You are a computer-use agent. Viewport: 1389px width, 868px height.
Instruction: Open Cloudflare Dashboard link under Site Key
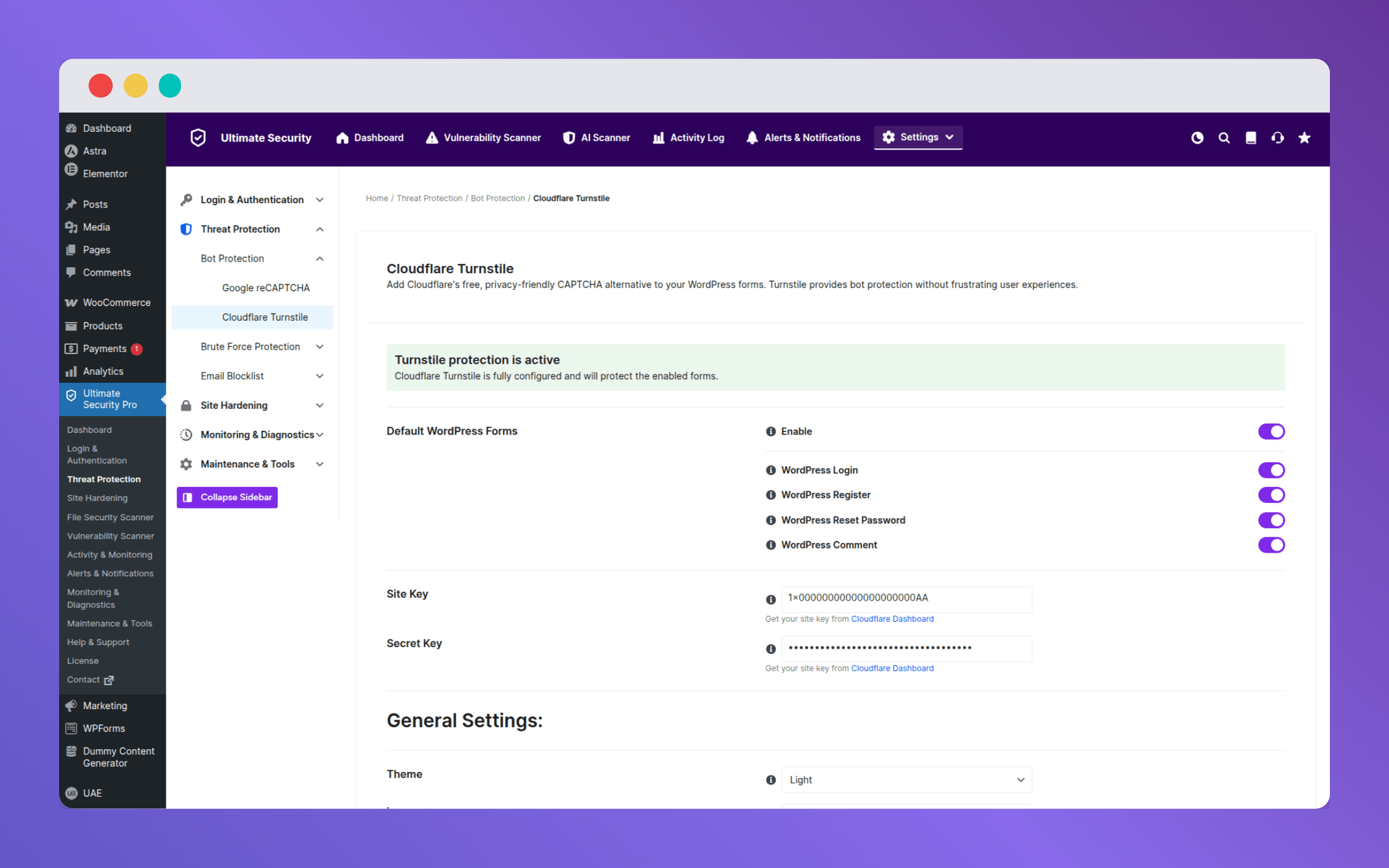click(x=892, y=619)
